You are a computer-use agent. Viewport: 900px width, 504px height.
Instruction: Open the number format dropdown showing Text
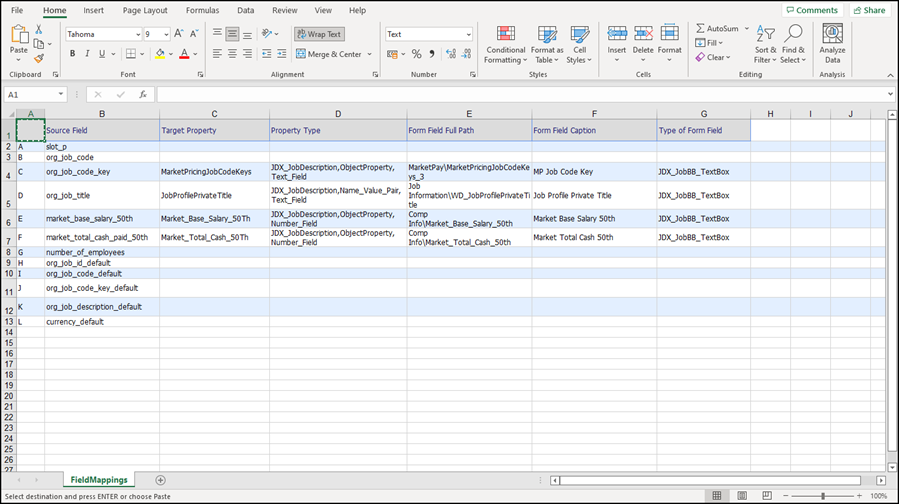[468, 34]
